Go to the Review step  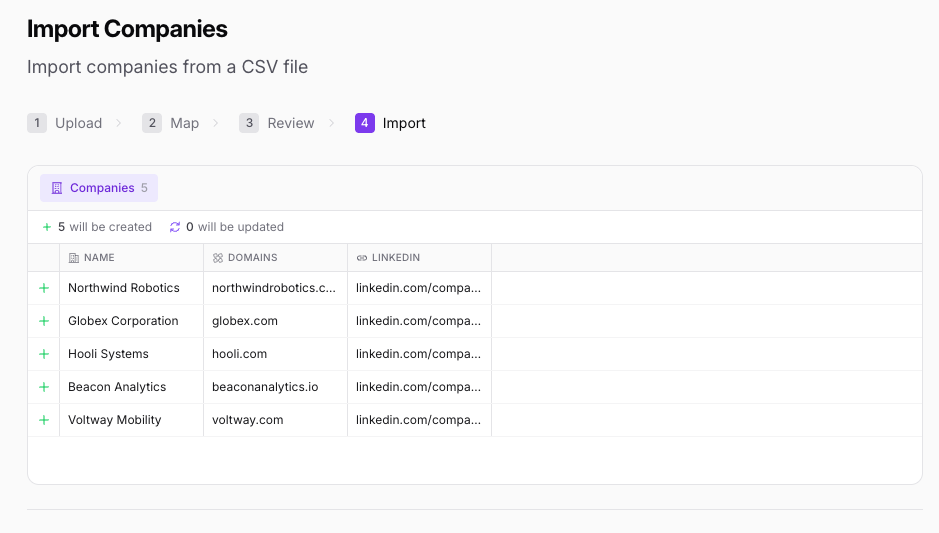pos(277,123)
